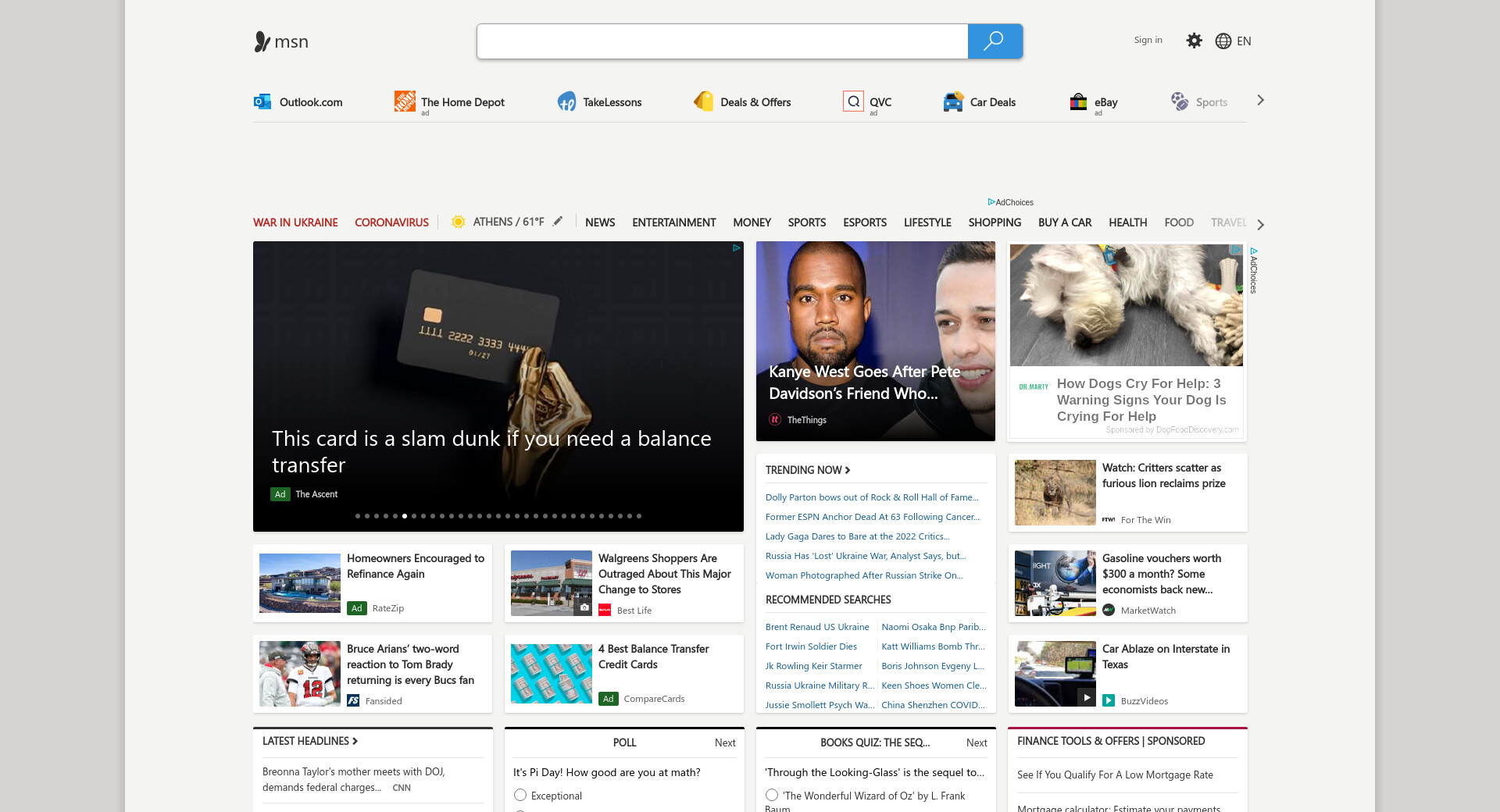Expand more shortcuts with right chevron
This screenshot has width=1500, height=812.
1260,100
